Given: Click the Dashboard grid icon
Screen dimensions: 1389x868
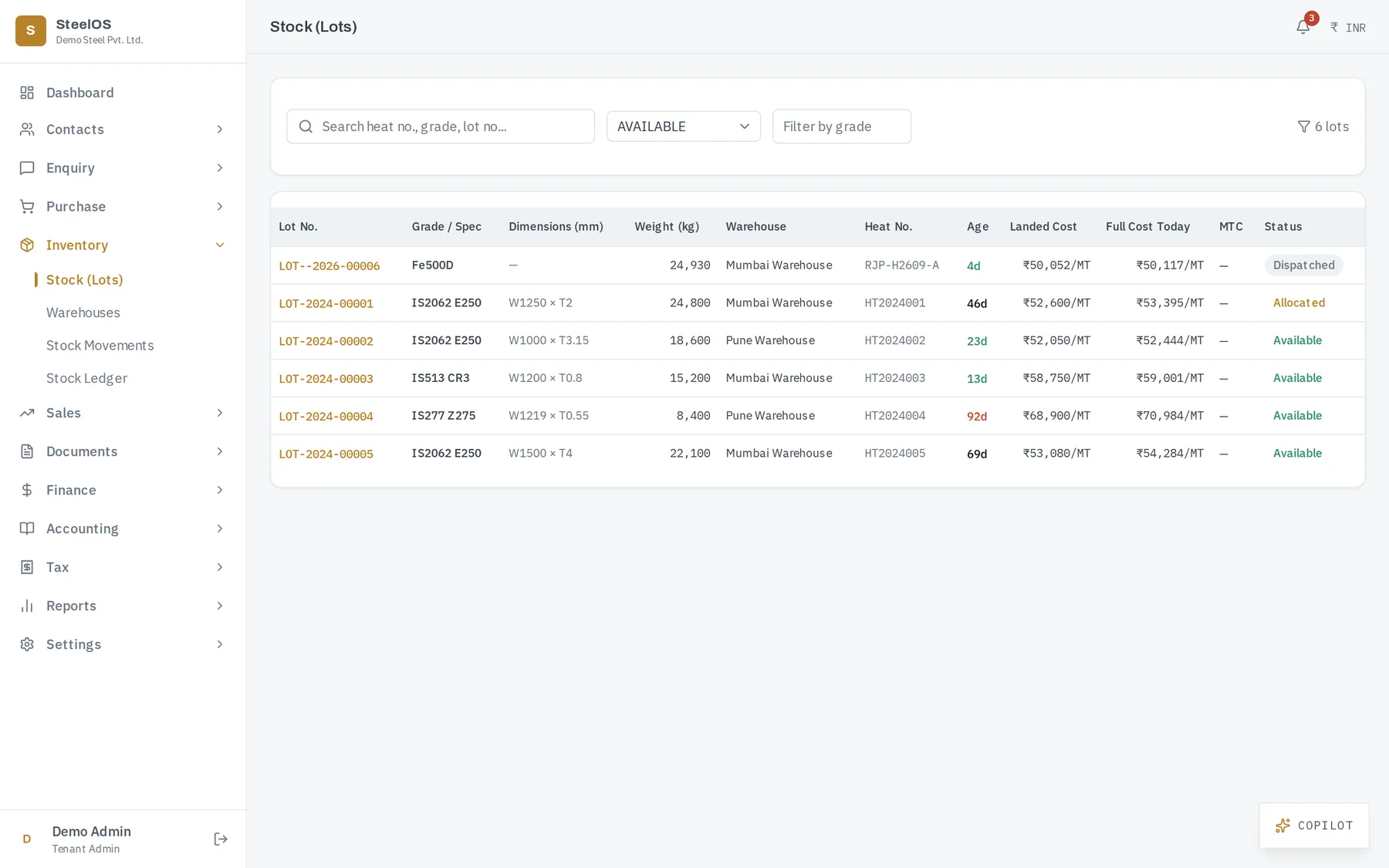Looking at the screenshot, I should tap(27, 93).
